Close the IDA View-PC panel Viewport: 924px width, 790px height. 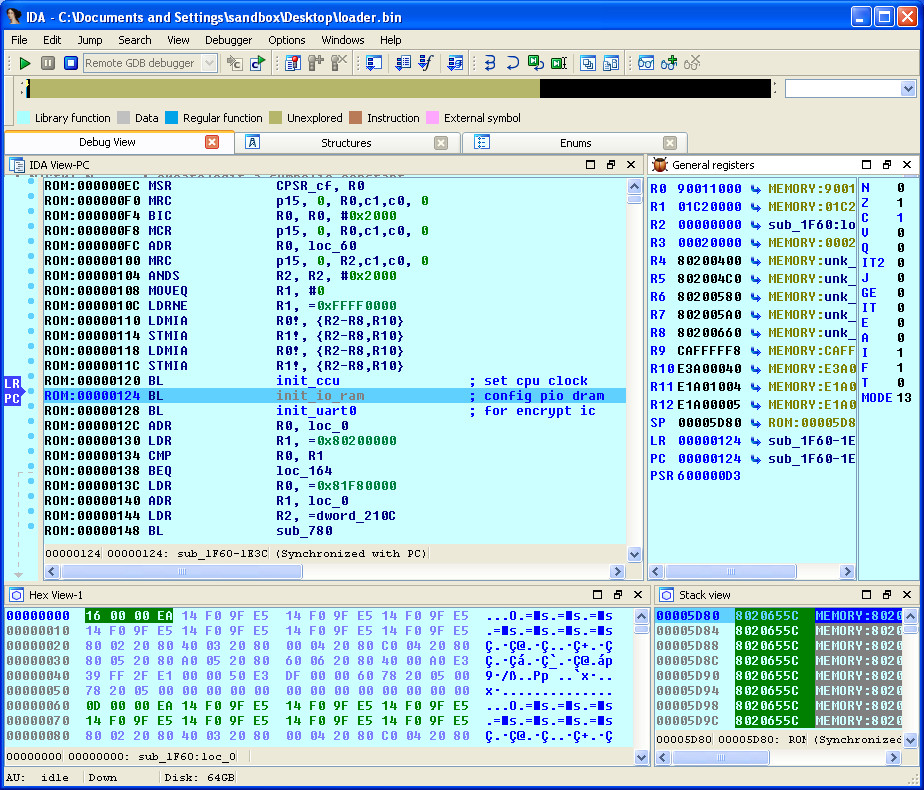click(631, 165)
